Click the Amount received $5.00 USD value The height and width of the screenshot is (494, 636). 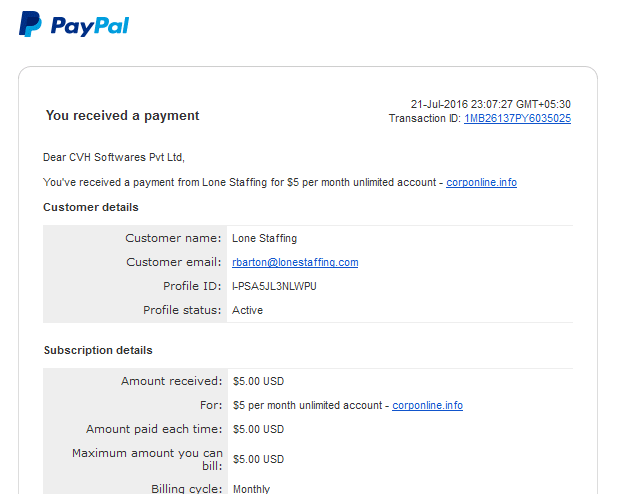(x=258, y=381)
